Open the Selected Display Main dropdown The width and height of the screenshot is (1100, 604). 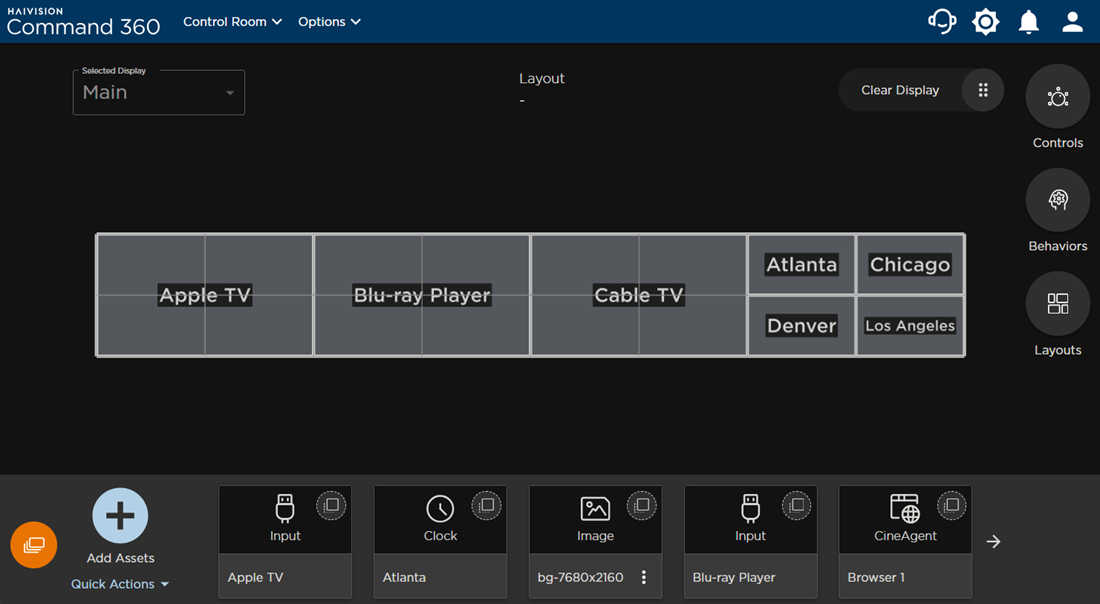[159, 92]
